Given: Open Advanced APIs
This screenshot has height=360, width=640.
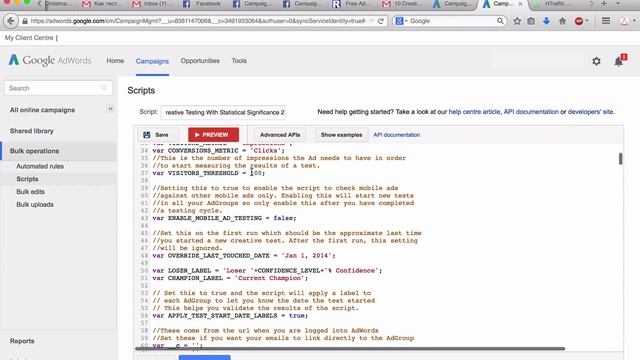Looking at the screenshot, I should 280,135.
